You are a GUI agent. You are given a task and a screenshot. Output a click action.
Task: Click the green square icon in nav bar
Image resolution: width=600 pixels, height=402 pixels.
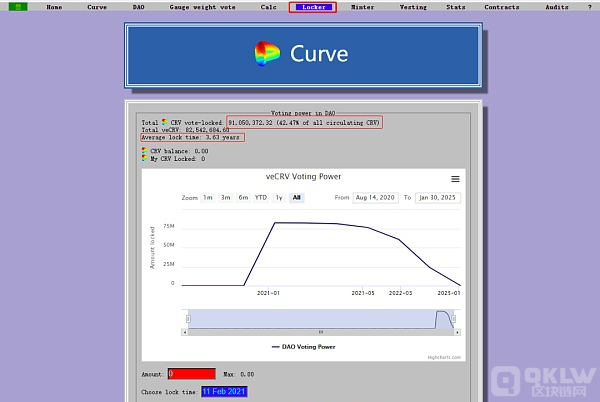(18, 7)
